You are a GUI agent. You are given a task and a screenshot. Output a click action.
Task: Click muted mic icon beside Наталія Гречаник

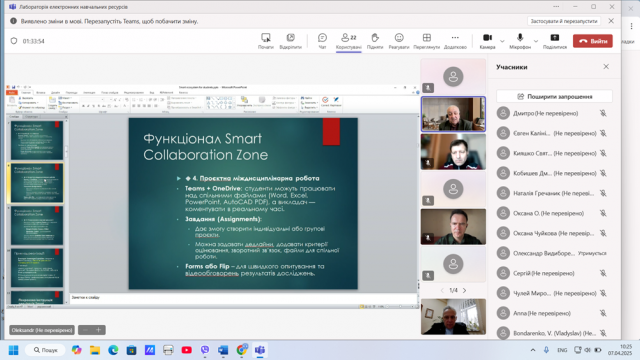point(603,193)
